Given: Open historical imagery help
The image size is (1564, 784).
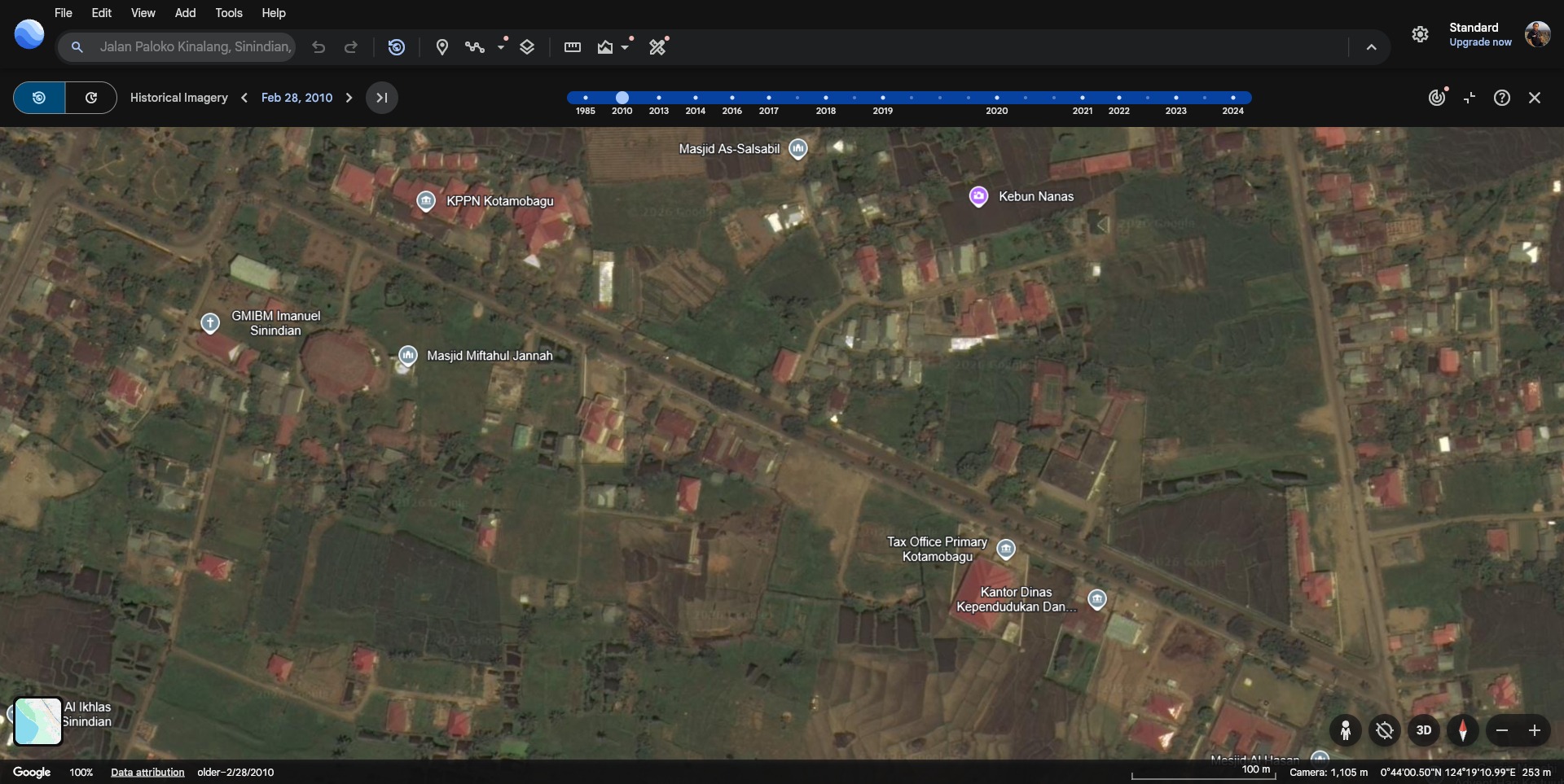Looking at the screenshot, I should click(x=1502, y=98).
